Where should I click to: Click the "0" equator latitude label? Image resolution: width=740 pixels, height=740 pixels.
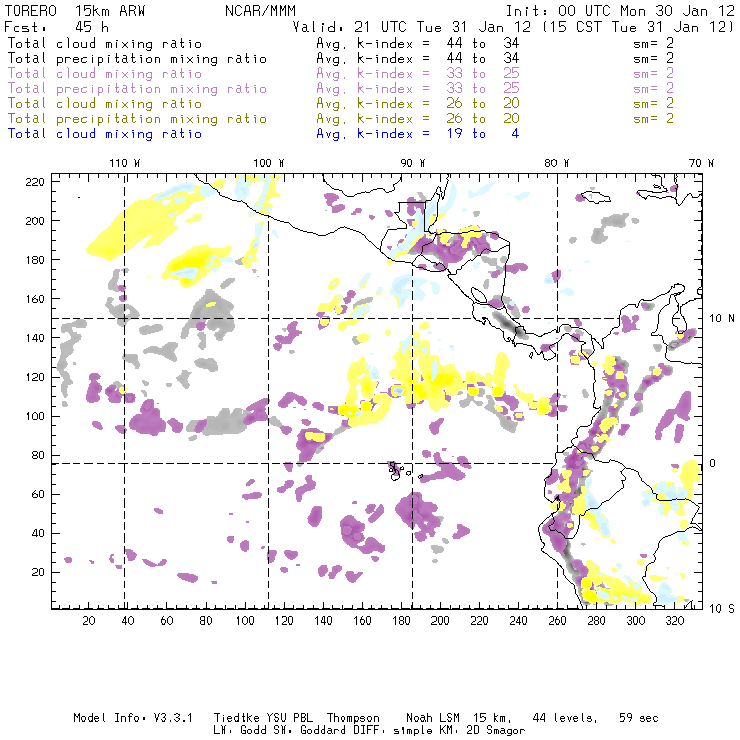(713, 463)
